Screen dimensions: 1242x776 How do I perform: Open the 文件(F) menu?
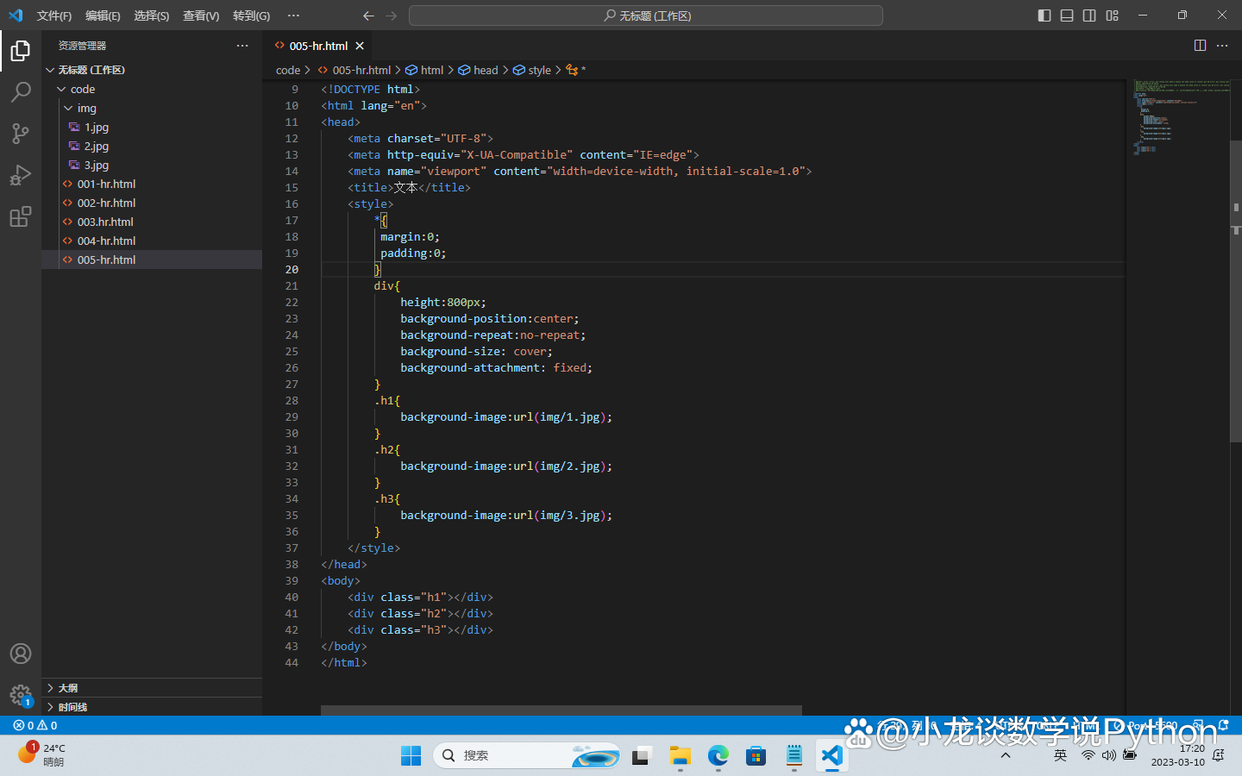[x=54, y=16]
